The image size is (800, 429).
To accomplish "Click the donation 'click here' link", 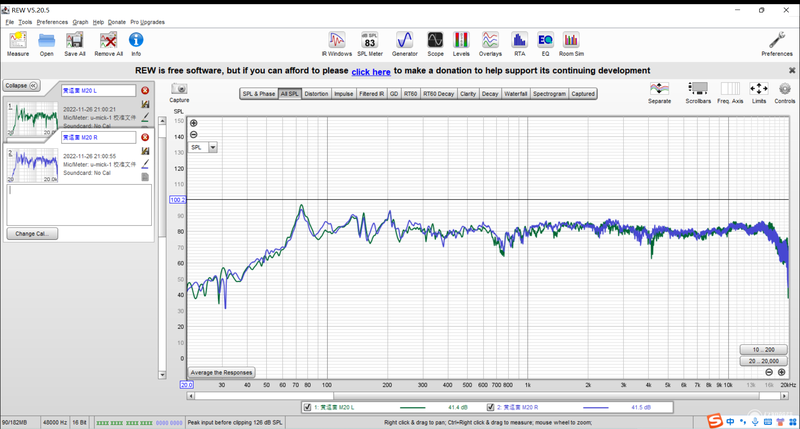I will click(371, 72).
